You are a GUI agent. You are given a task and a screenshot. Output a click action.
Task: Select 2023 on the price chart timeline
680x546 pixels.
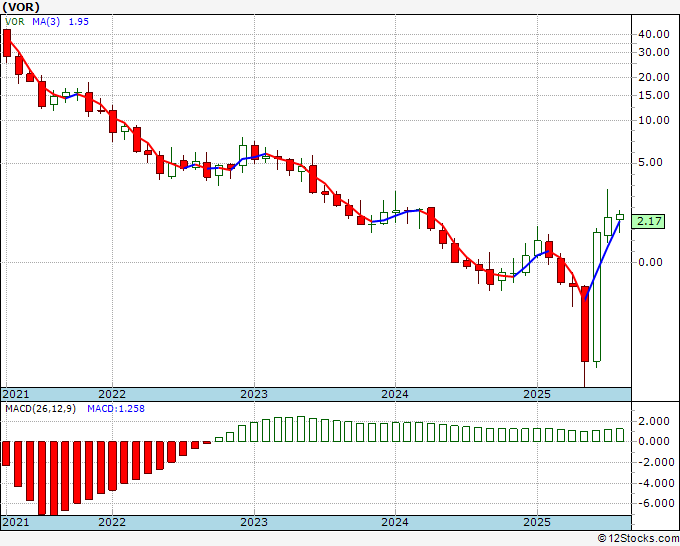coord(254,394)
